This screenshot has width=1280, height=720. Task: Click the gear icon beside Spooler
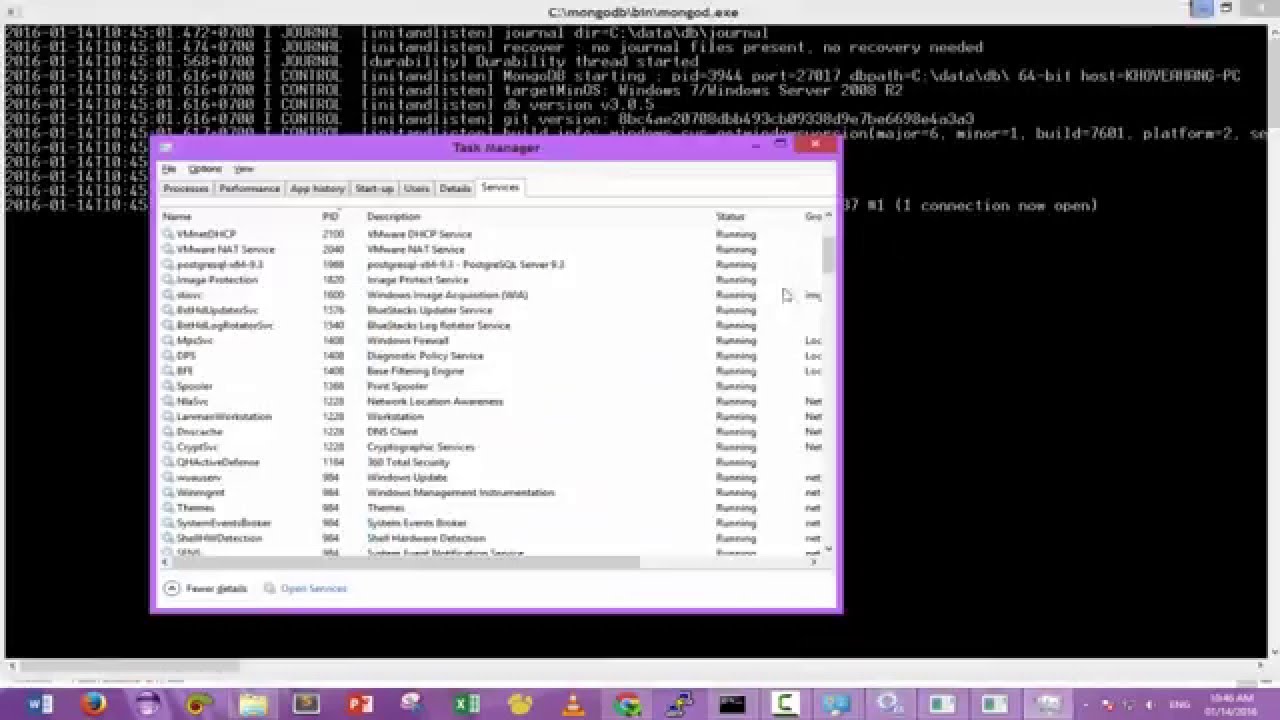pos(168,386)
